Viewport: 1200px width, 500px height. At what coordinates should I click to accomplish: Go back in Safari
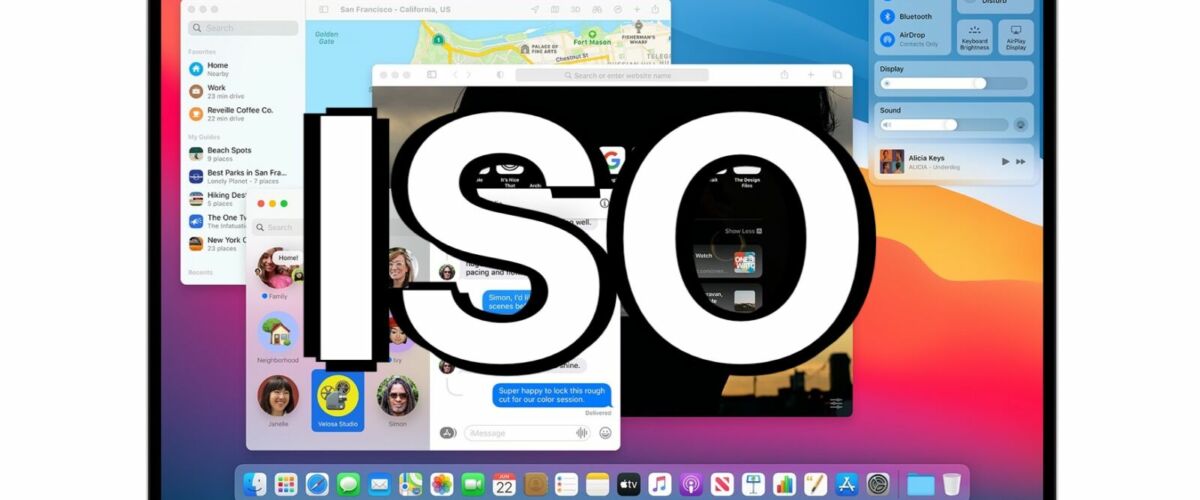pyautogui.click(x=456, y=75)
